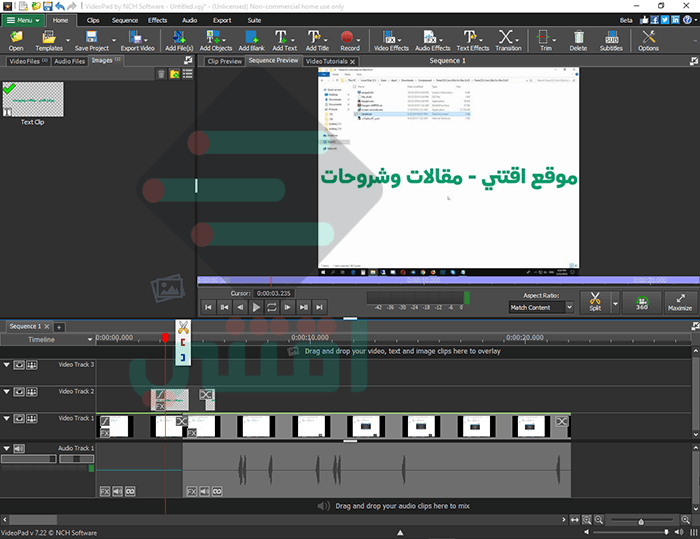Adjust Audio Track 1 volume slider
The height and width of the screenshot is (539, 700).
pos(29,459)
